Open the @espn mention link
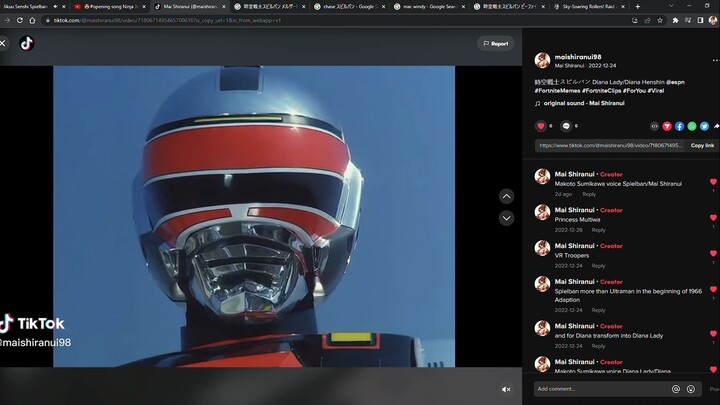The width and height of the screenshot is (720, 405). tap(675, 82)
